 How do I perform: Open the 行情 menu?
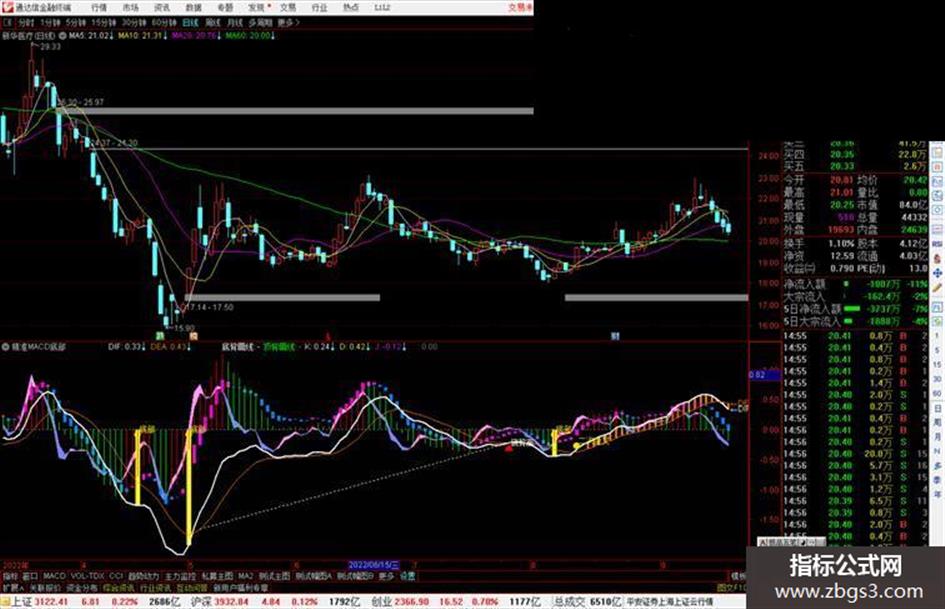point(99,7)
